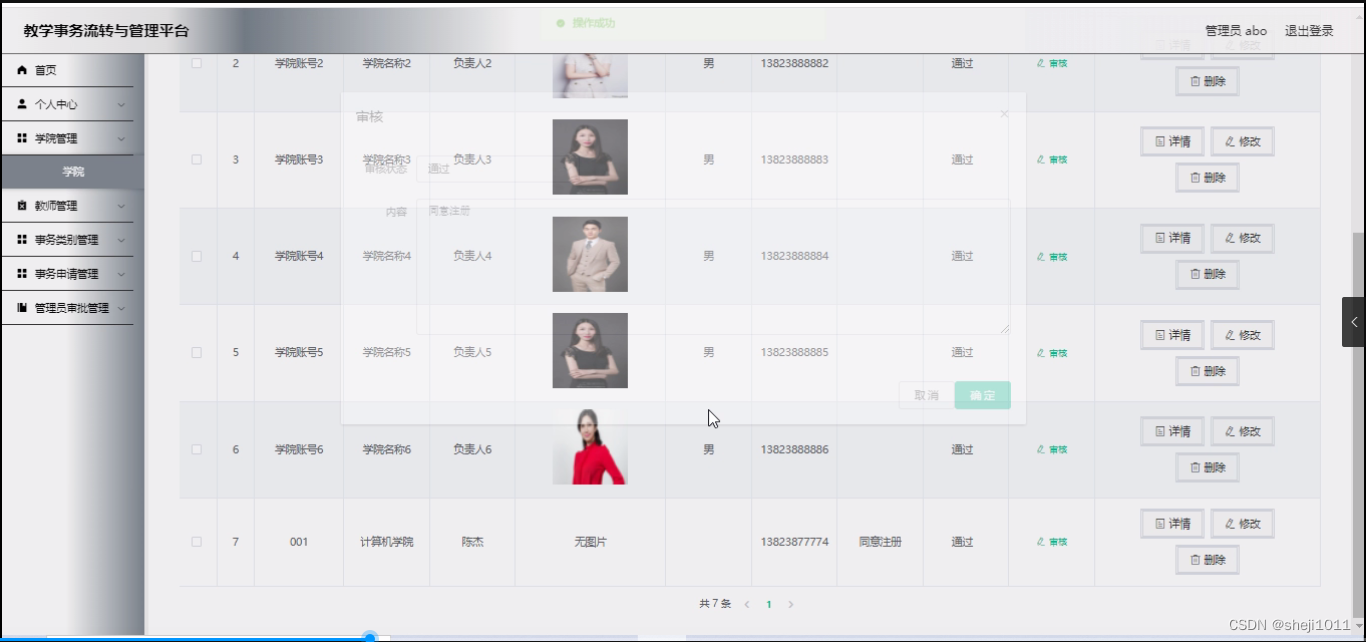Open 详情 for 计算机学院 row
The height and width of the screenshot is (642, 1366).
pos(1172,523)
